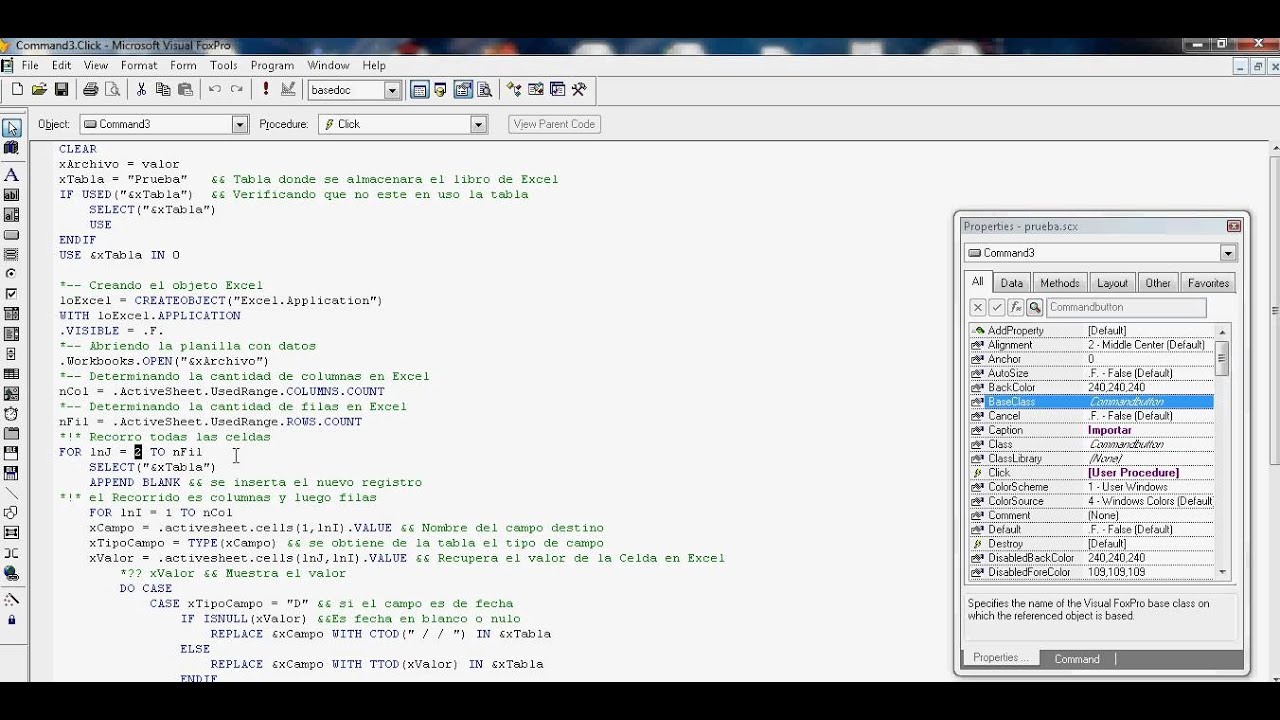The image size is (1280, 720).
Task: Pick the Edit Box control in Form Controls
Action: click(x=11, y=215)
